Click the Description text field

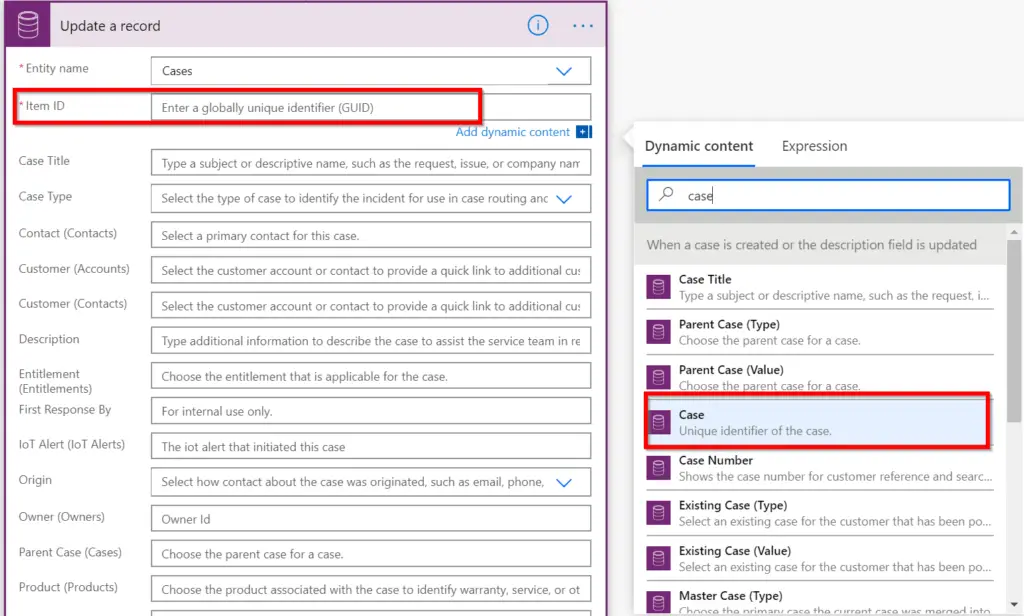(370, 341)
